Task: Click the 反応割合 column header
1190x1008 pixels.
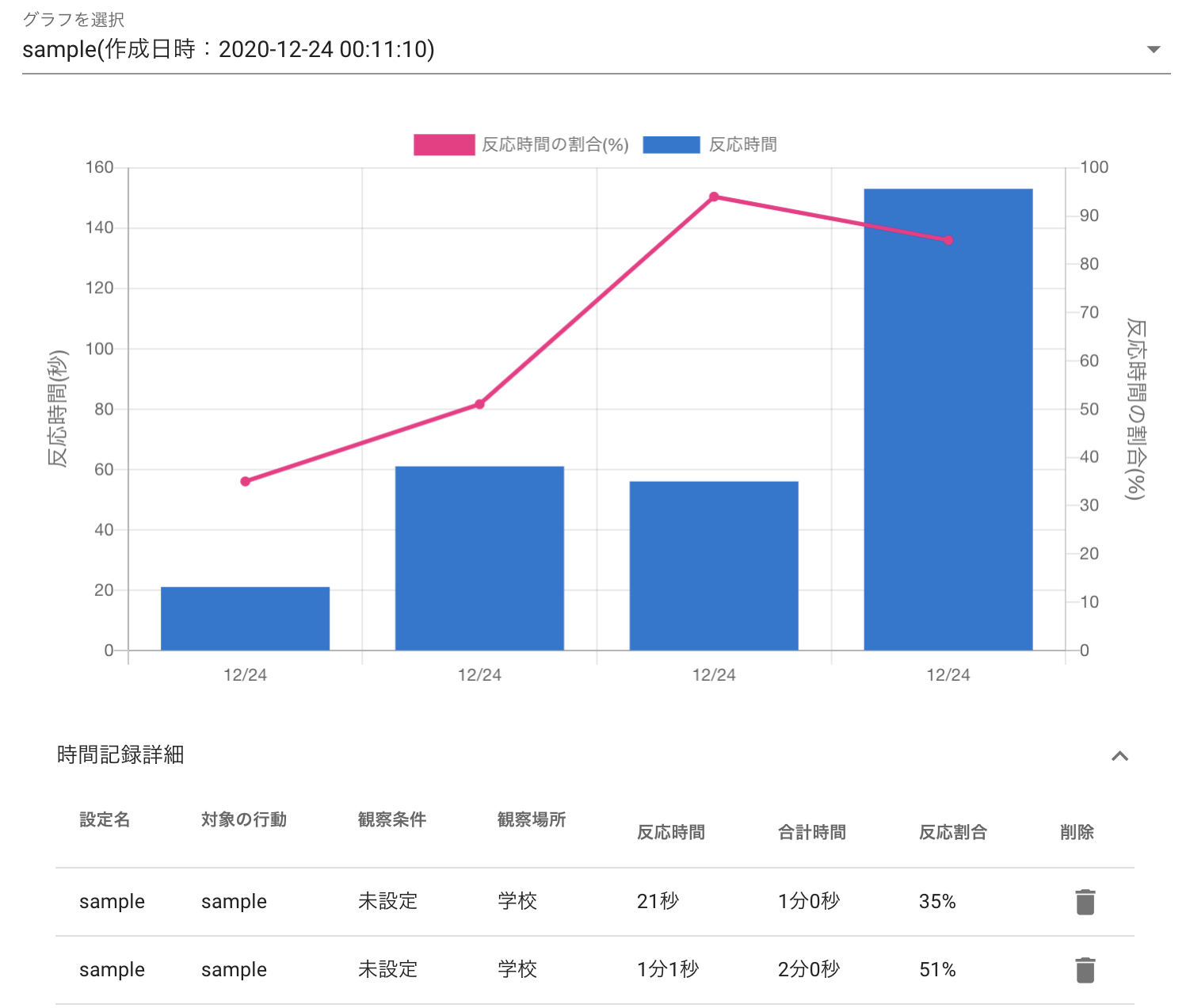Action: (953, 832)
